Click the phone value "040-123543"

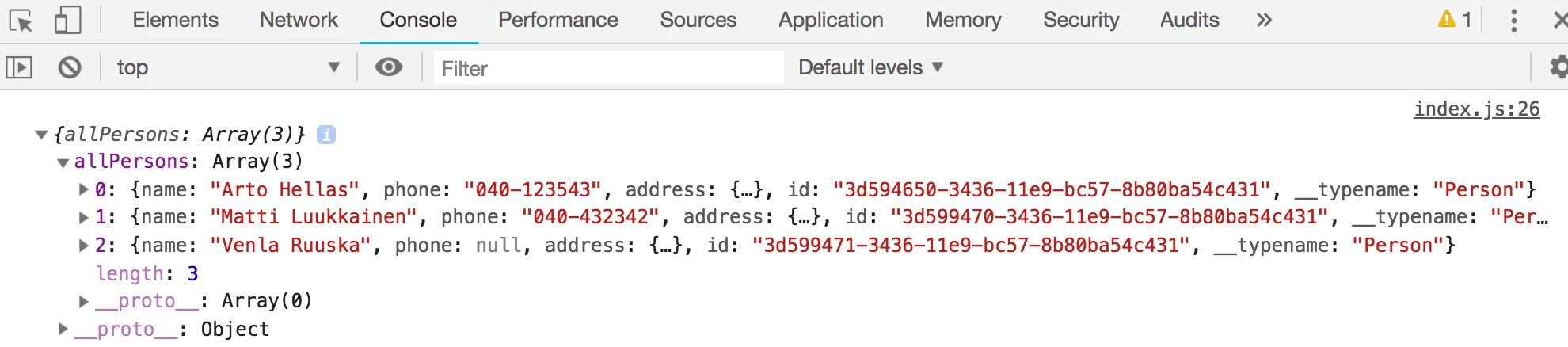533,189
